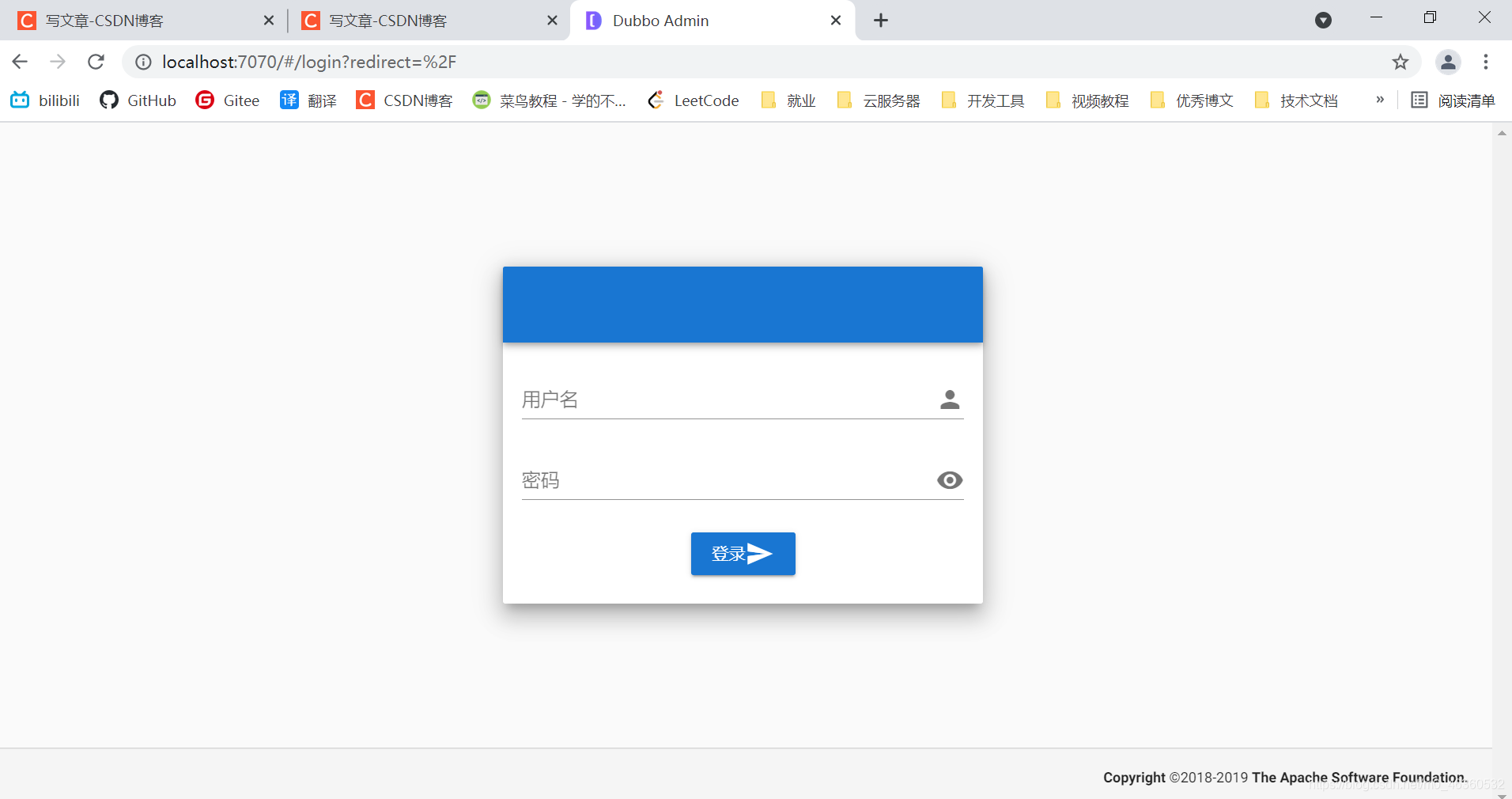Open a new tab with plus button

coord(881,21)
